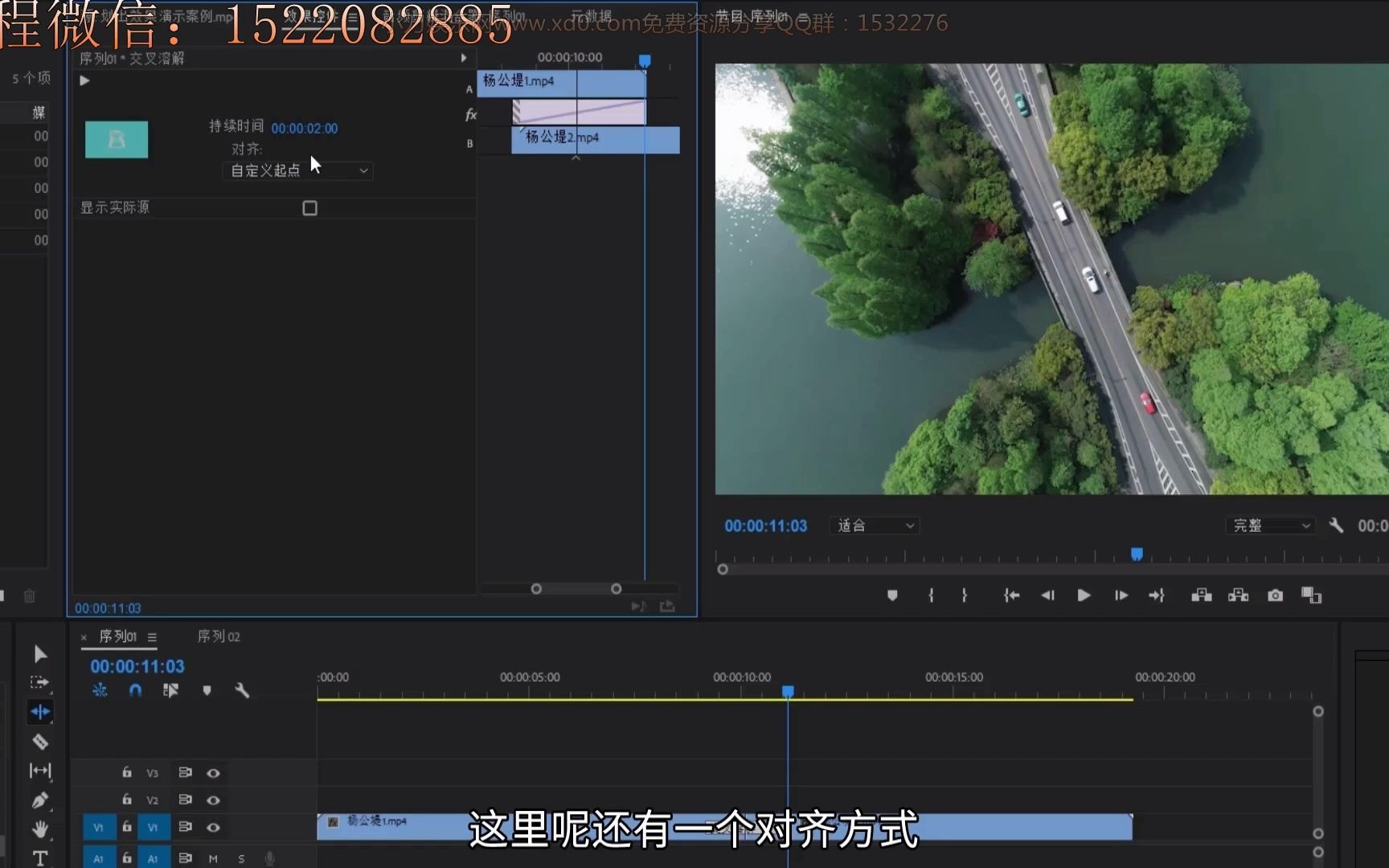Mute audio track A1

[x=213, y=858]
